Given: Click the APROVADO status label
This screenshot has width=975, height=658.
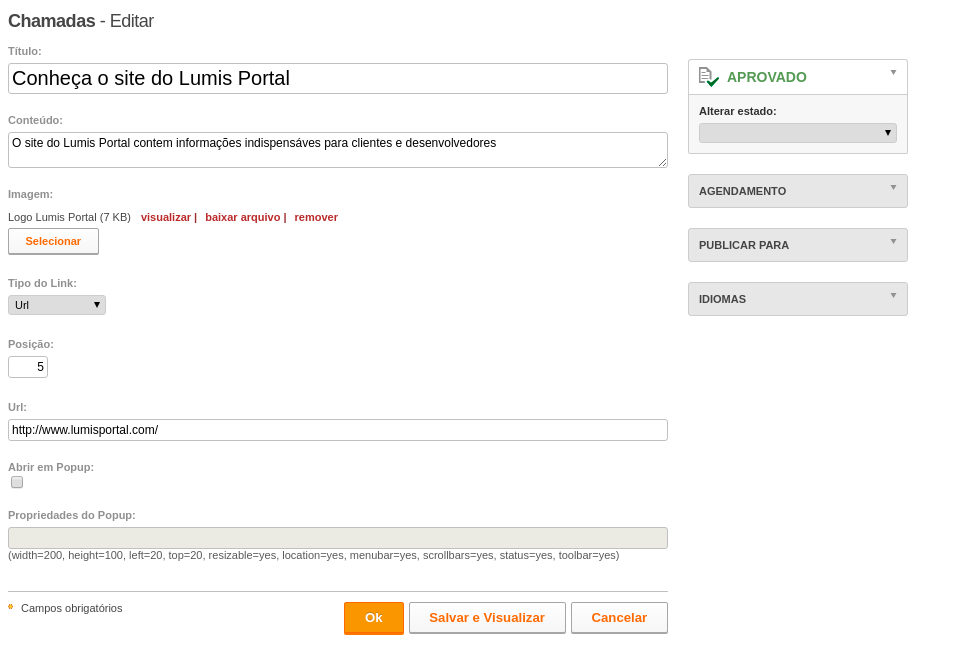Looking at the screenshot, I should pos(767,77).
